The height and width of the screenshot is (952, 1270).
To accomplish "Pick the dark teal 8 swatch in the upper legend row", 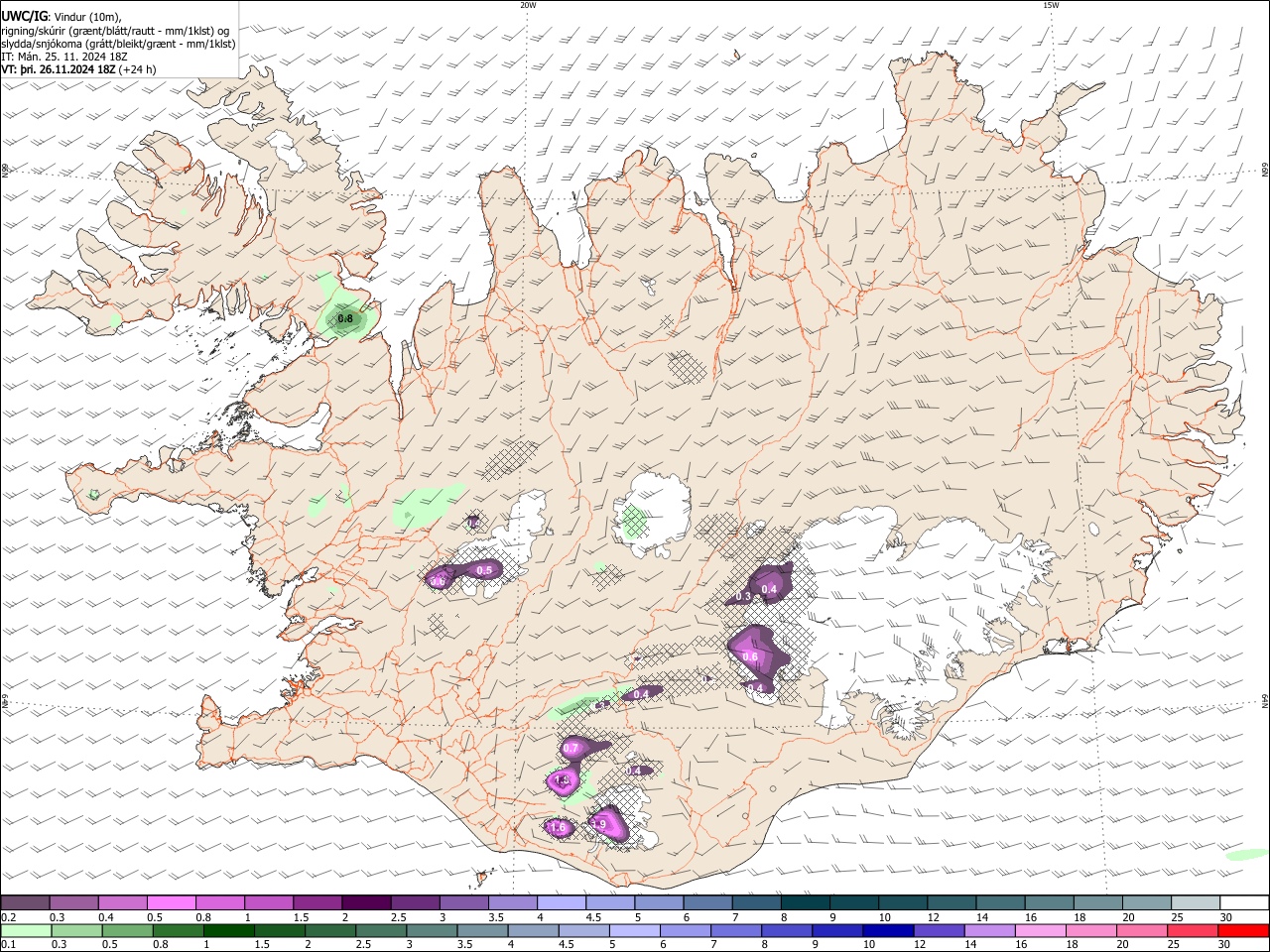I will (x=806, y=902).
